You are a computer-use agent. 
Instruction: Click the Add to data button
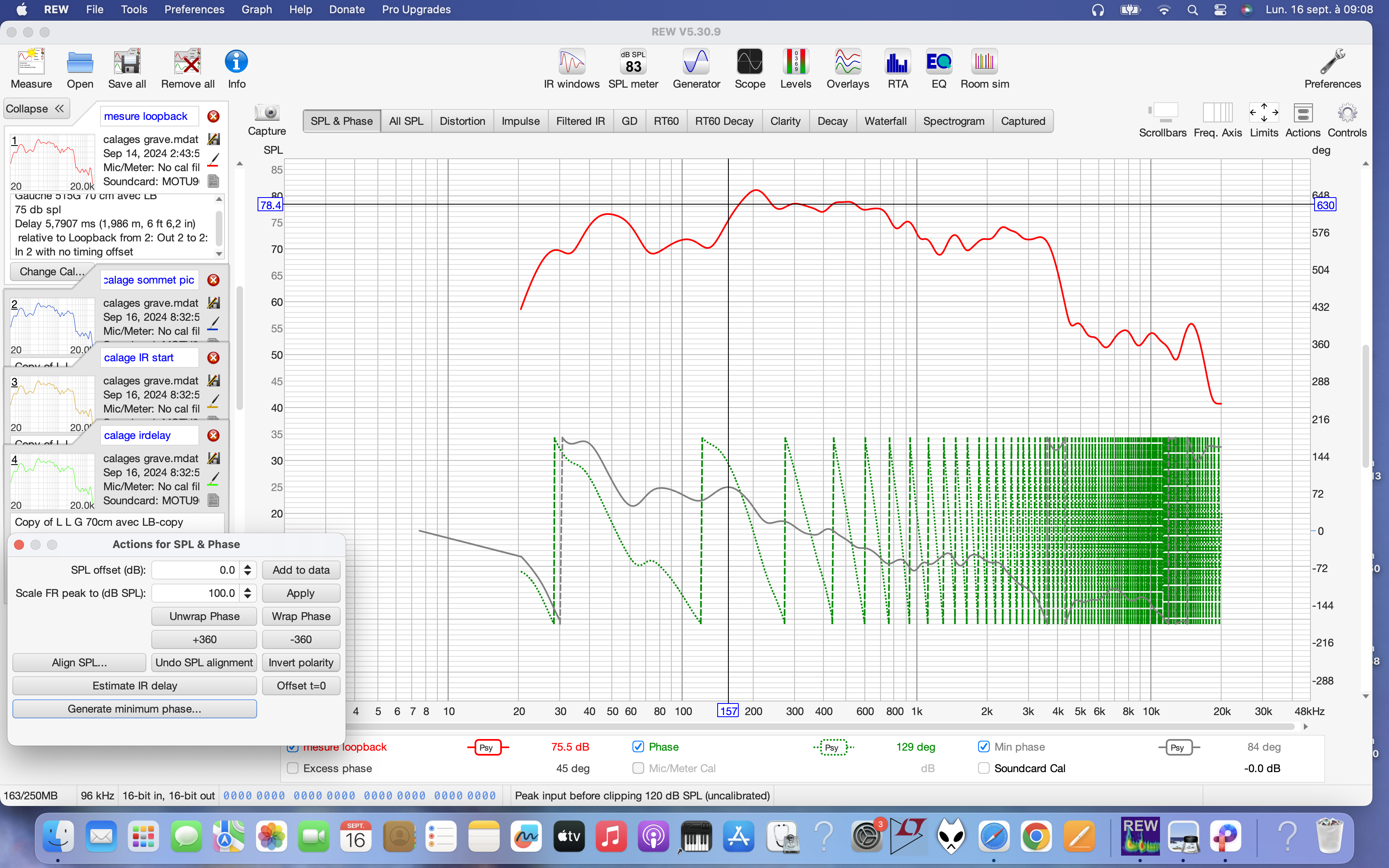point(301,570)
